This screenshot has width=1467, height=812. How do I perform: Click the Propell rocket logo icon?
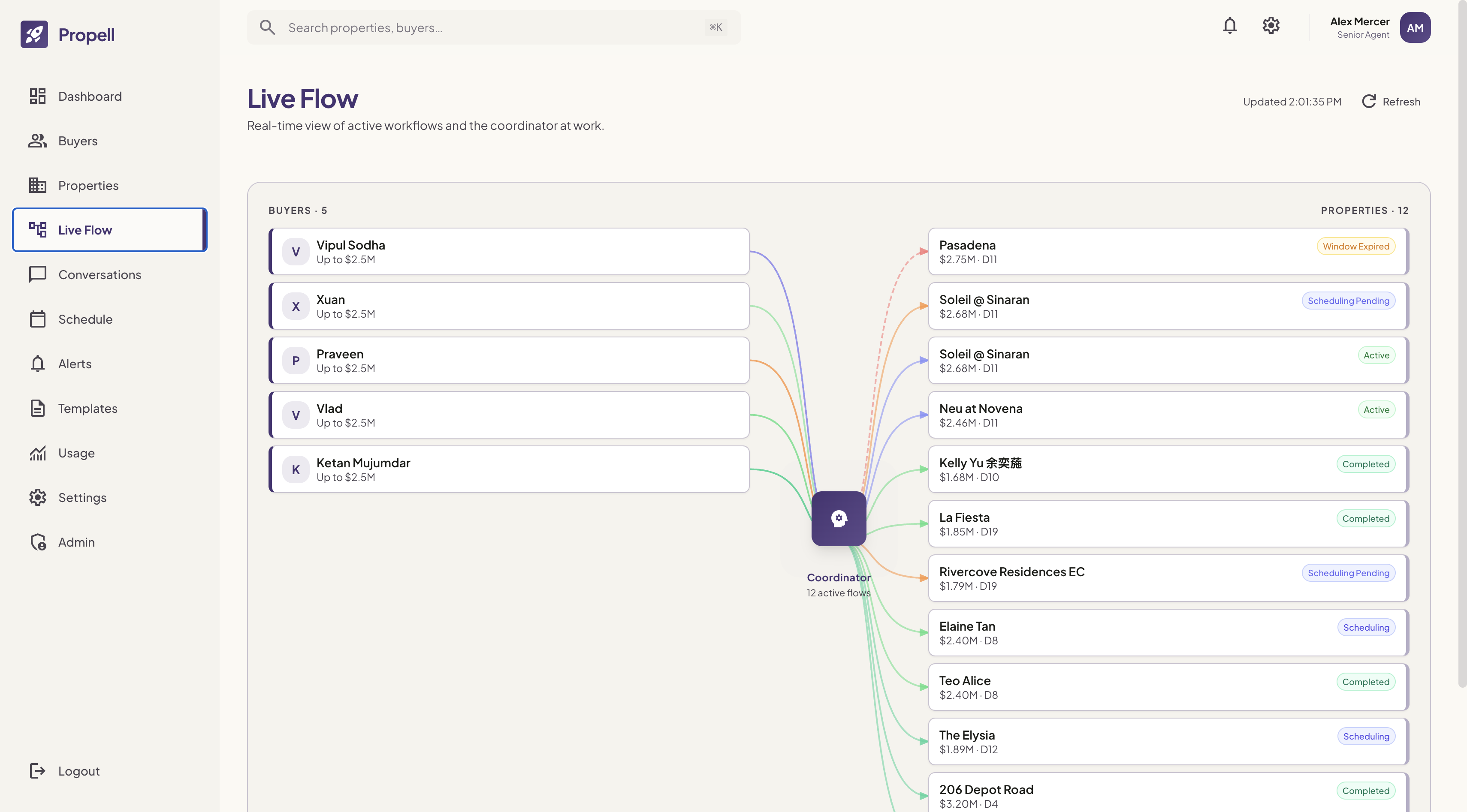pyautogui.click(x=34, y=35)
